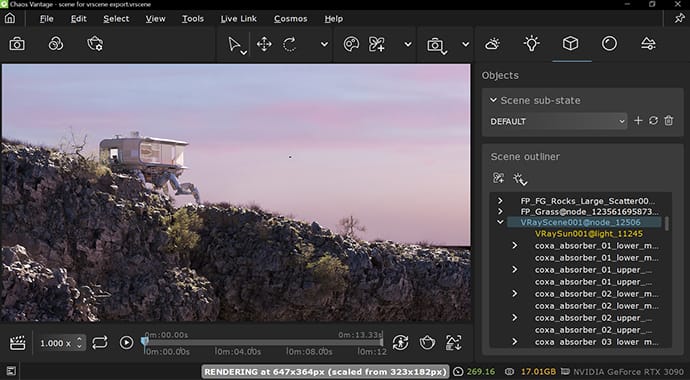Viewport: 690px width, 380px height.
Task: Click the scene outliner vertical scrollbar
Action: [667, 223]
